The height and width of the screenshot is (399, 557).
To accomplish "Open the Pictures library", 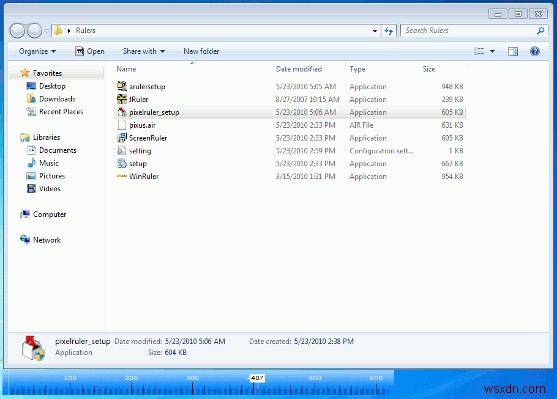I will (x=52, y=176).
